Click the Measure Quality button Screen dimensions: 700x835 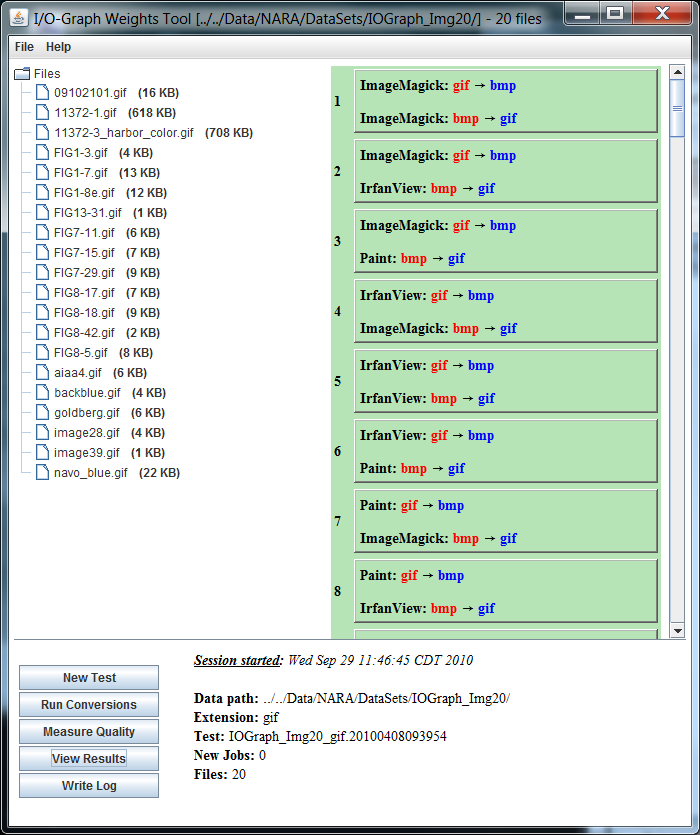89,732
